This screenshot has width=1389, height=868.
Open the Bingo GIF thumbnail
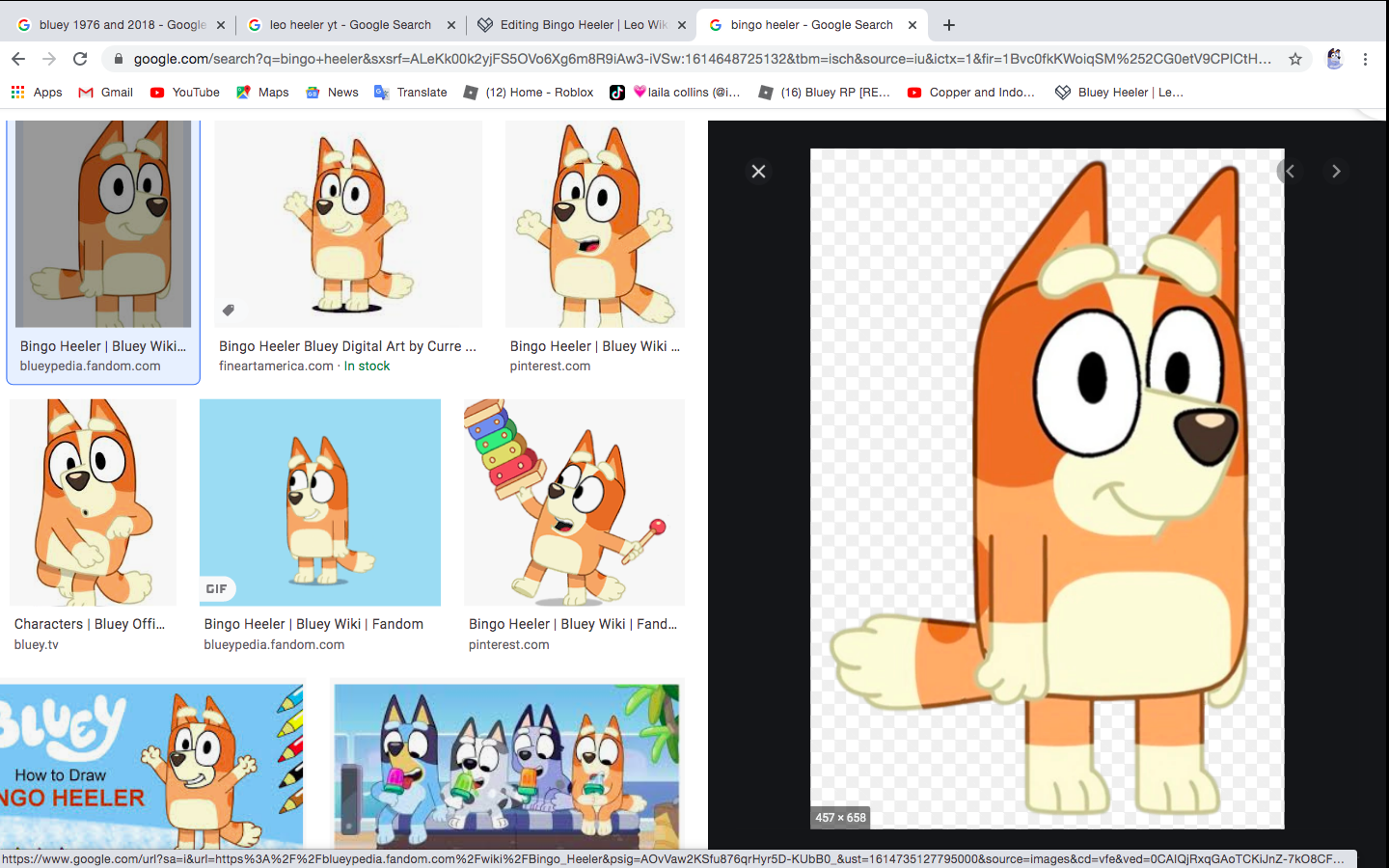320,502
